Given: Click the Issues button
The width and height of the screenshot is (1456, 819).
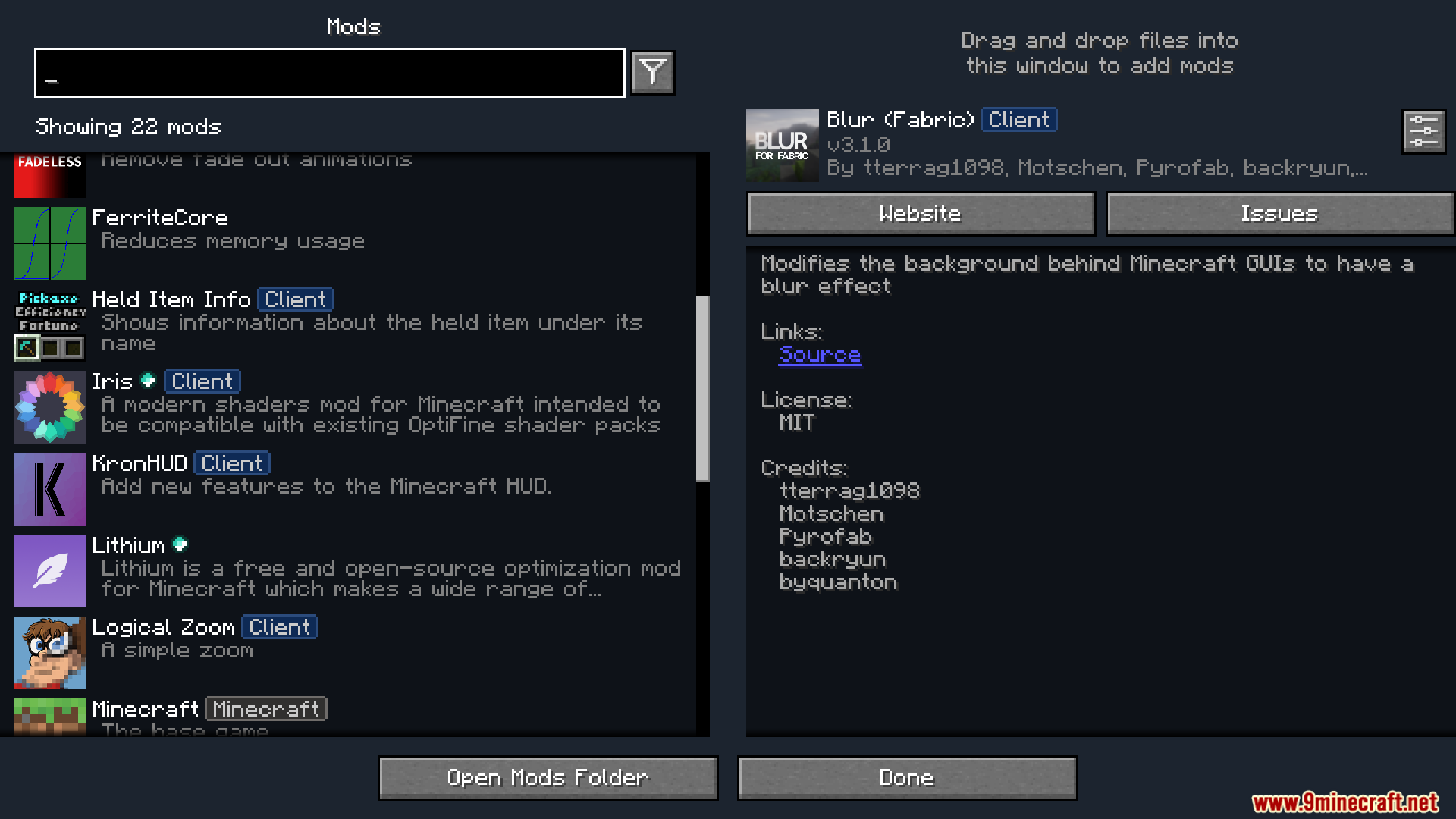Looking at the screenshot, I should pyautogui.click(x=1279, y=214).
